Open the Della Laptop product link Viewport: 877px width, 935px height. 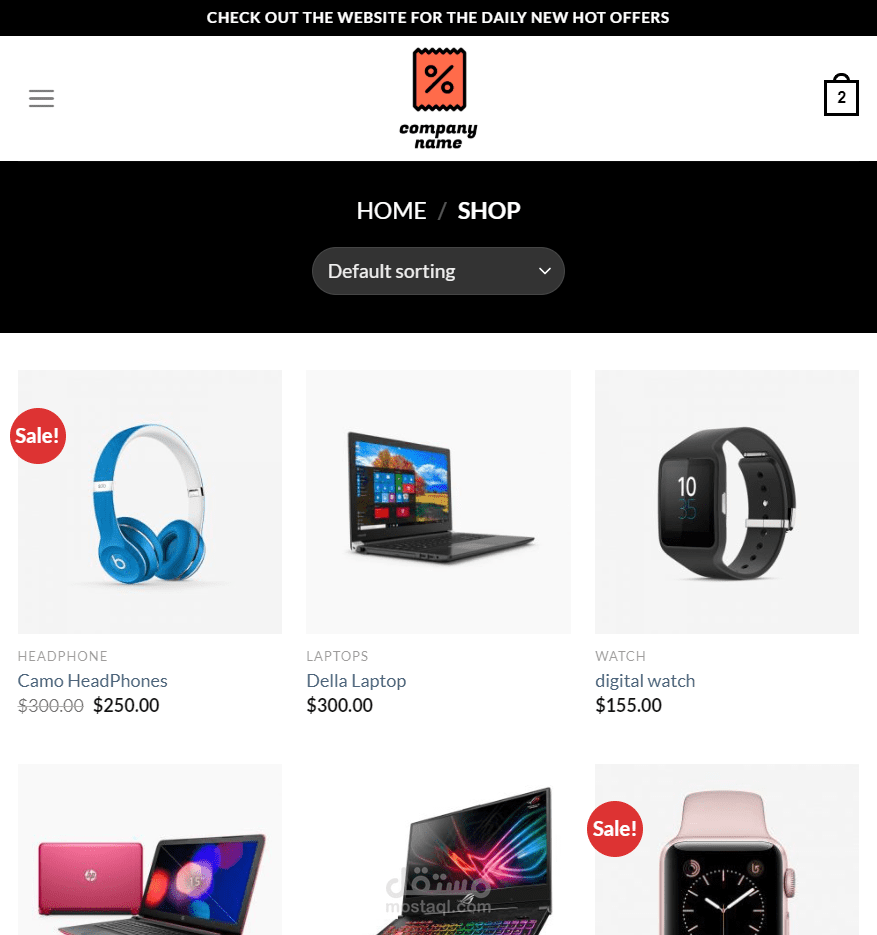356,680
